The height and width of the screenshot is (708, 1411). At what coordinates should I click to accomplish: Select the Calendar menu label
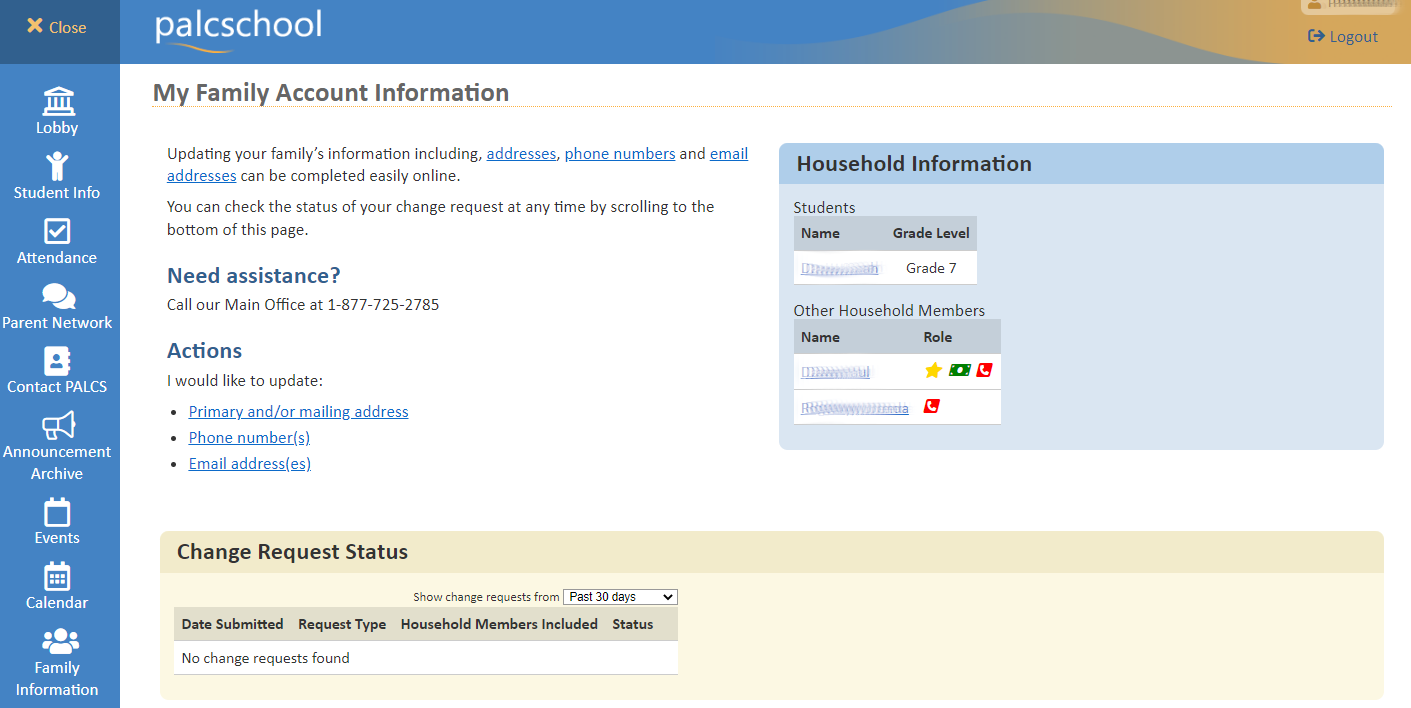57,603
